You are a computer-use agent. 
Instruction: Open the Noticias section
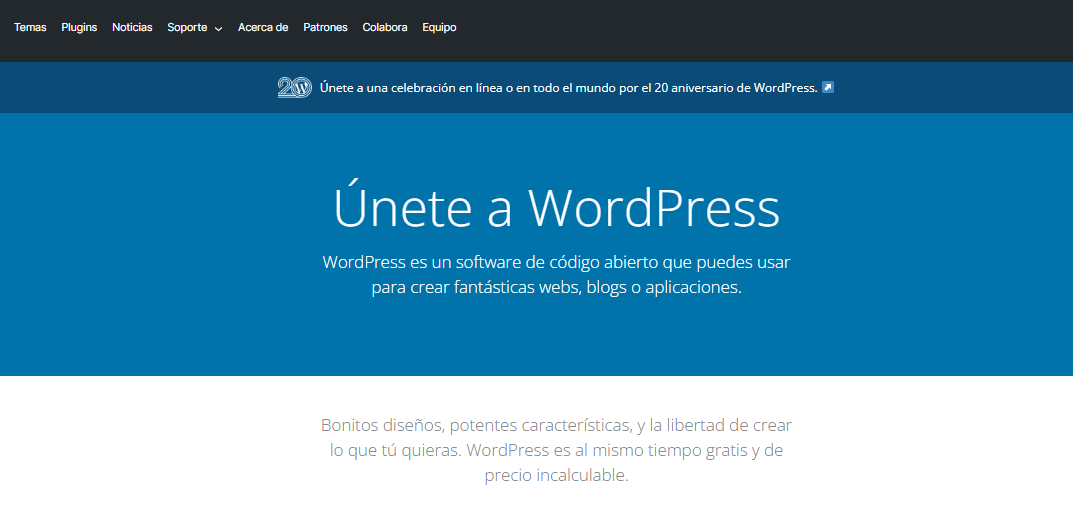tap(132, 27)
